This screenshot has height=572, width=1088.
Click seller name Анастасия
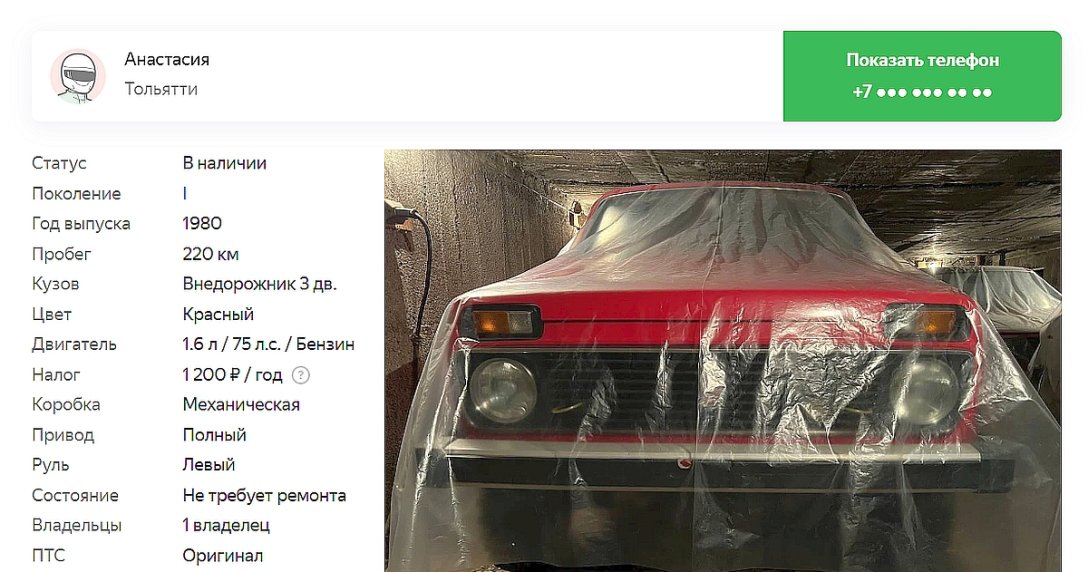pyautogui.click(x=167, y=60)
